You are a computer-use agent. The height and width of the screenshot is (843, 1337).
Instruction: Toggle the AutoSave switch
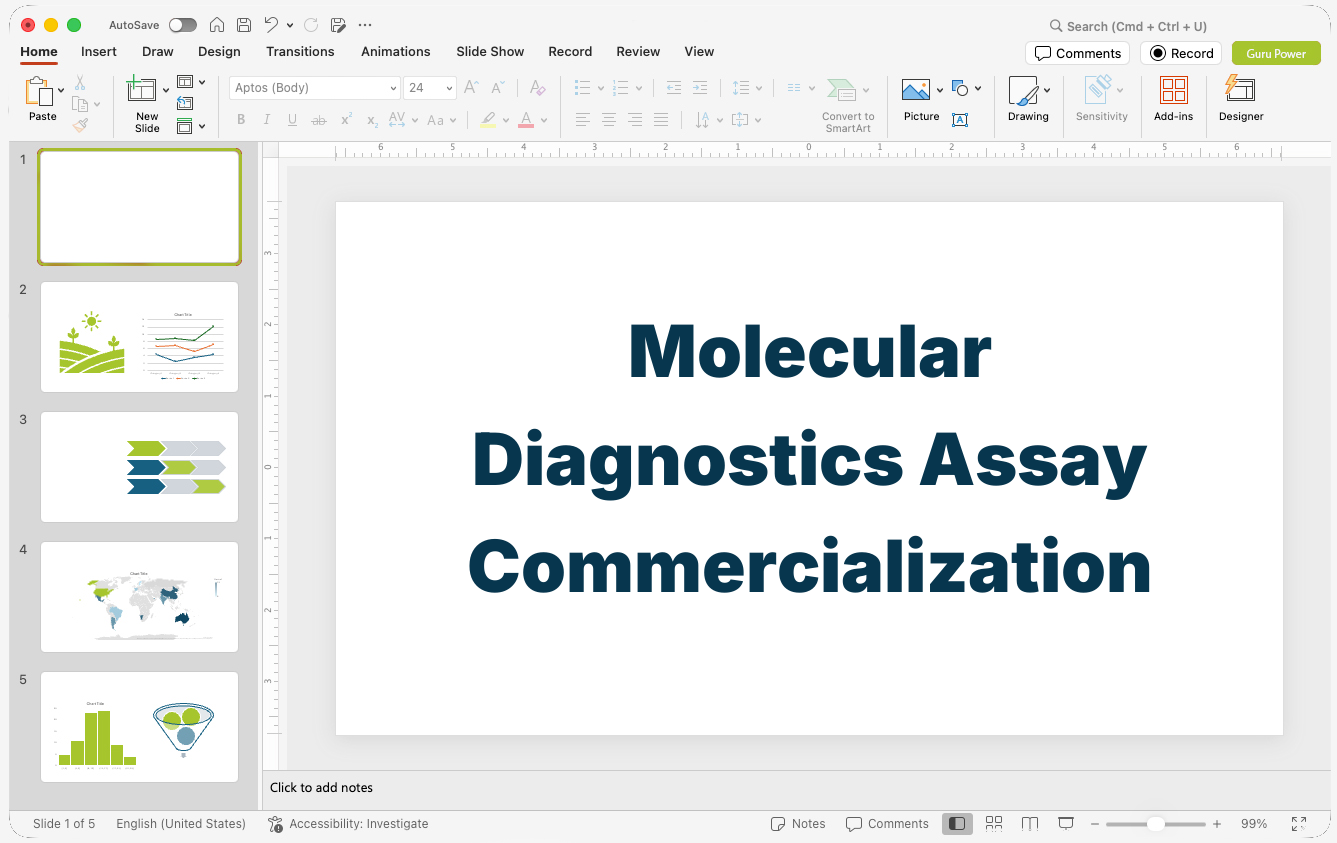(183, 25)
